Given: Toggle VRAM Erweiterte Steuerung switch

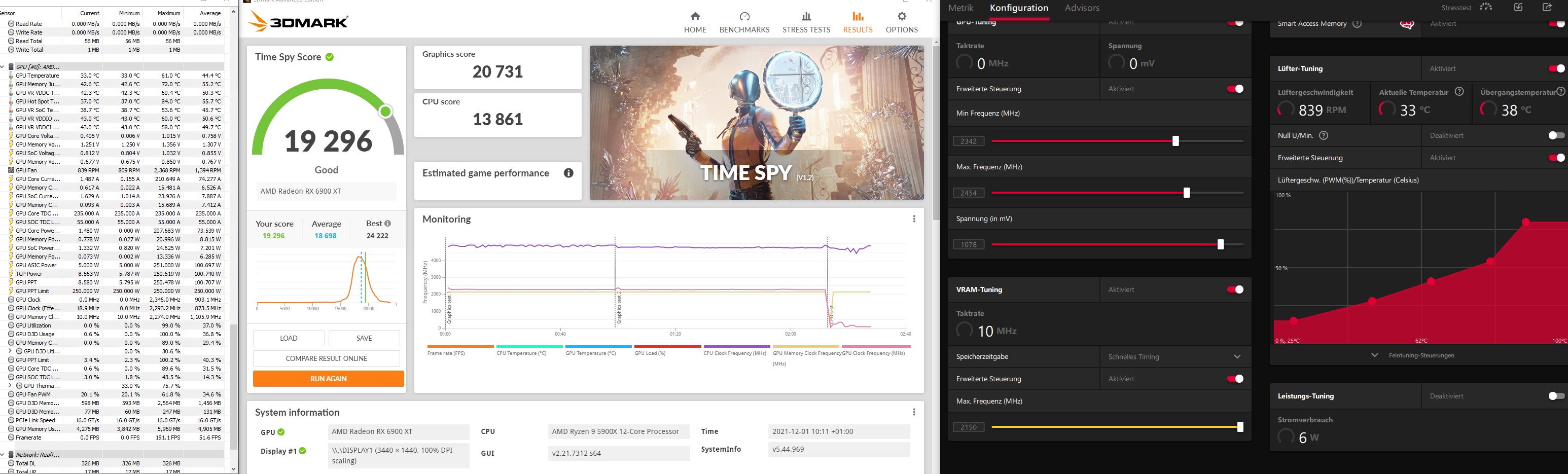Looking at the screenshot, I should pos(1235,379).
